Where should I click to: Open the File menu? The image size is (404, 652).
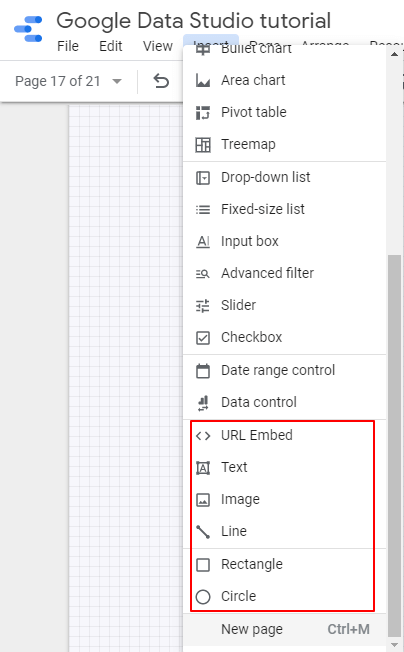68,46
